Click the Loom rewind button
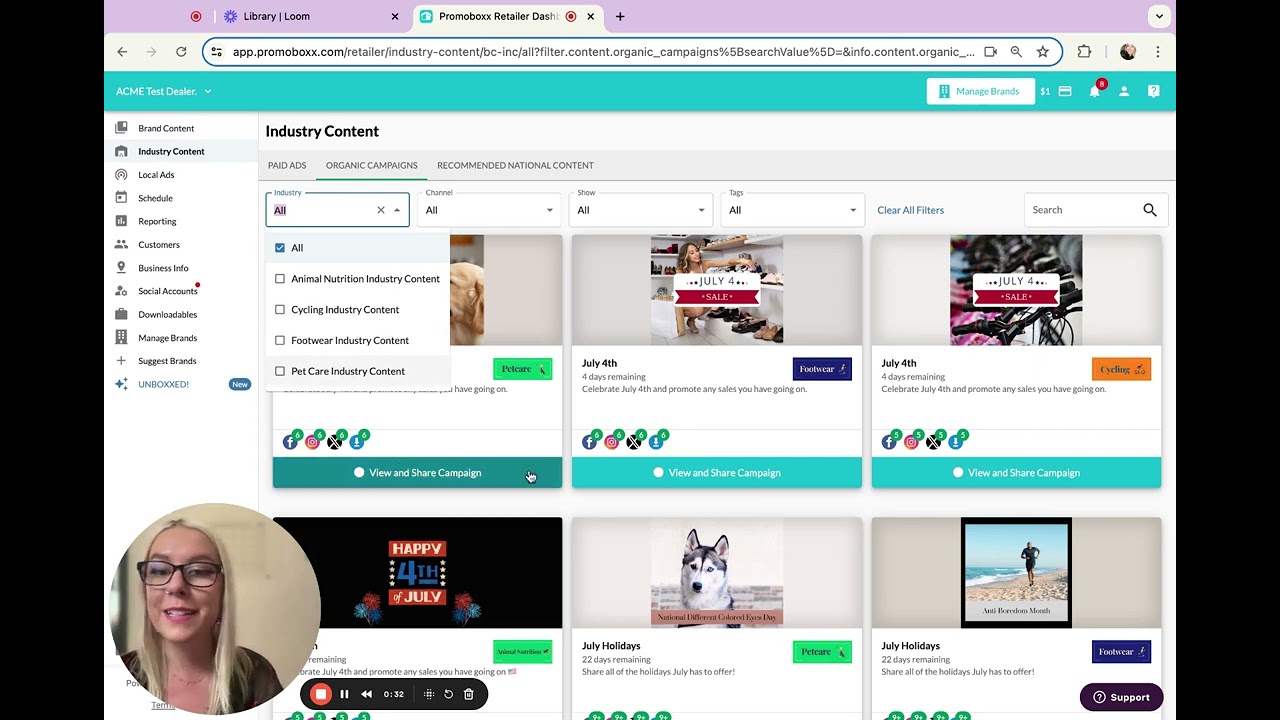 click(366, 694)
